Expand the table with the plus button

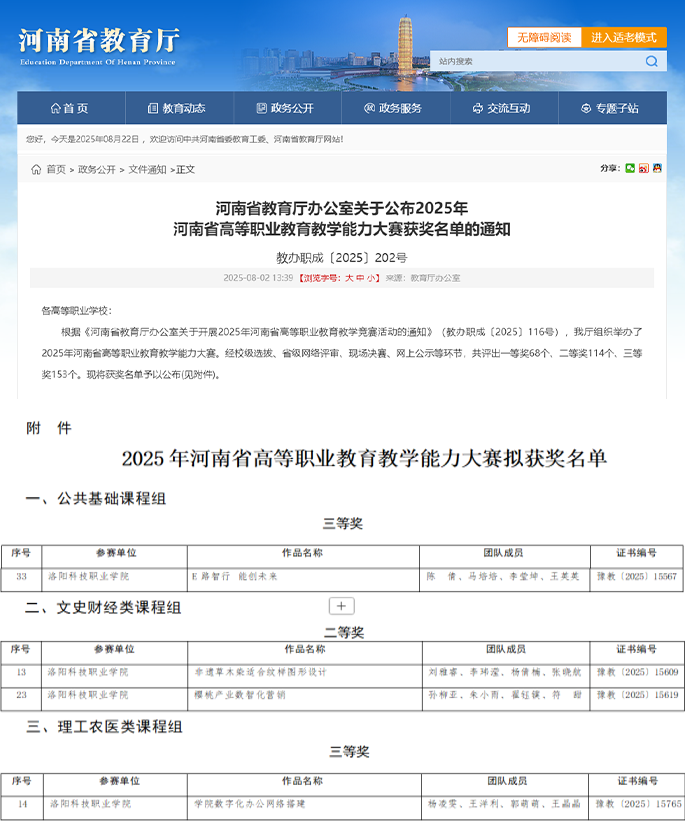coord(341,606)
